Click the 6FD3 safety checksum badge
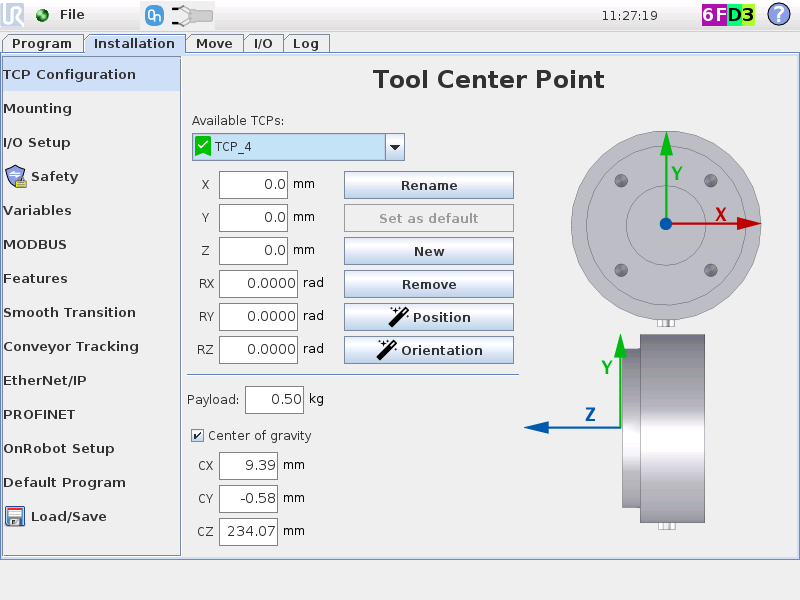800x600 pixels. pyautogui.click(x=728, y=15)
